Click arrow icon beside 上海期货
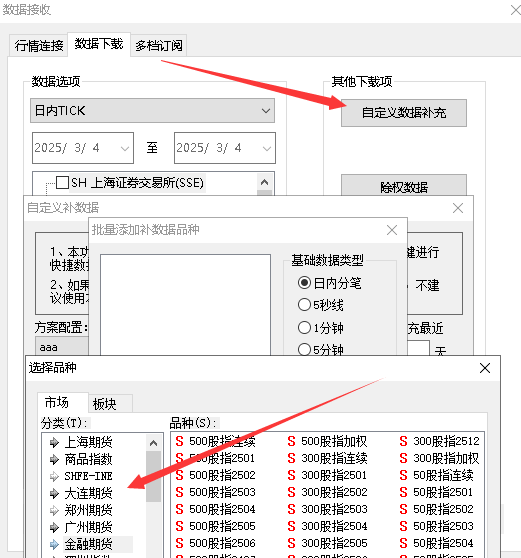521x558 pixels. coord(54,442)
